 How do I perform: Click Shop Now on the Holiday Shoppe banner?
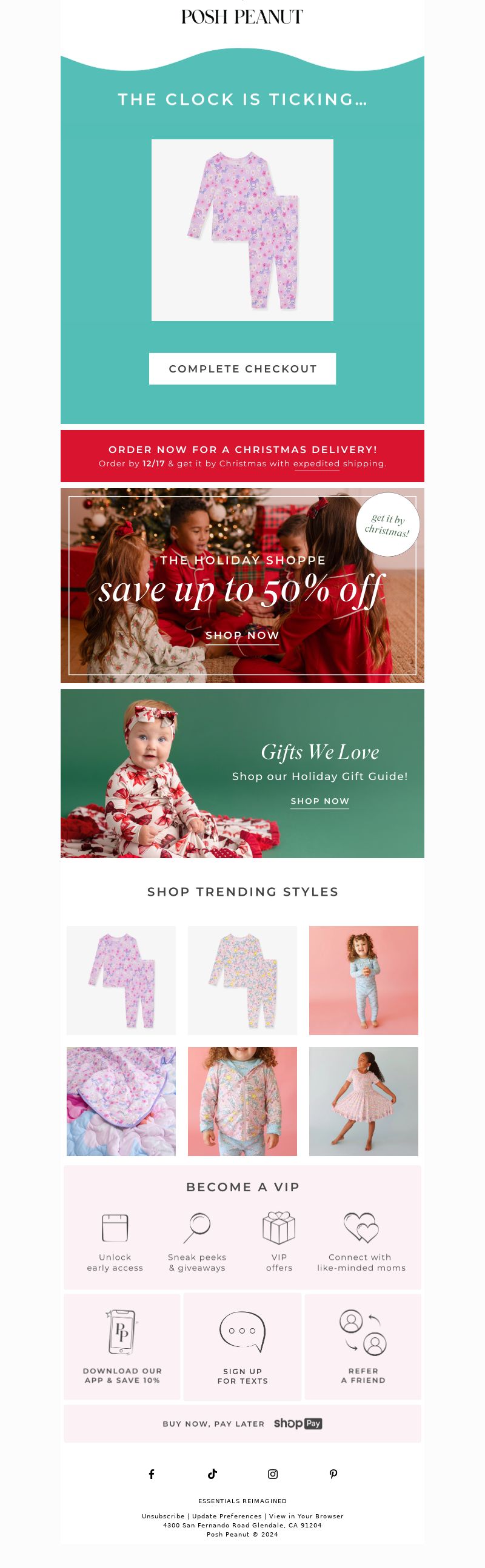(242, 635)
